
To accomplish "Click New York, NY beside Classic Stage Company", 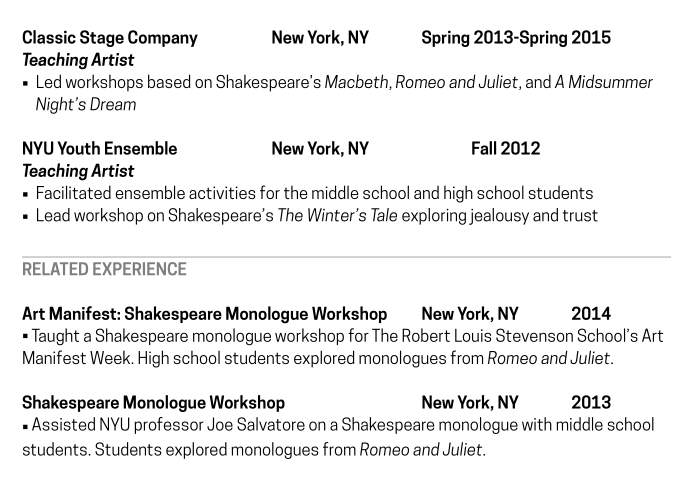I will click(320, 38).
